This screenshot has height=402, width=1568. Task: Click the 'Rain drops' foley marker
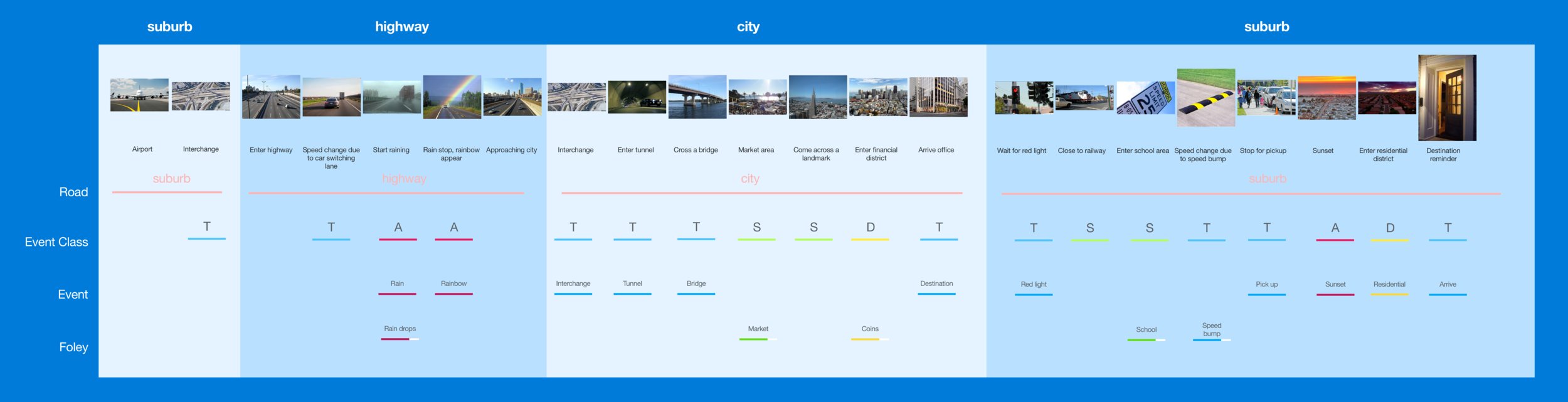[x=400, y=332]
